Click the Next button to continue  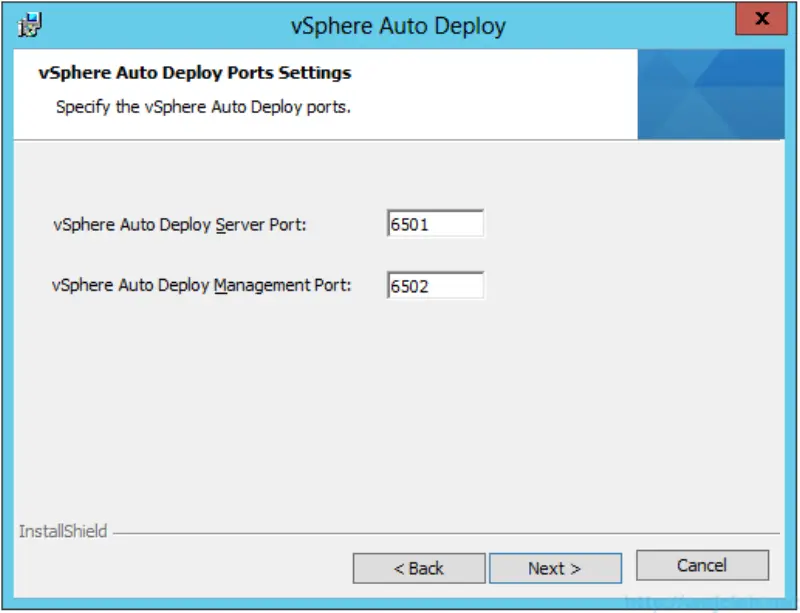point(556,567)
